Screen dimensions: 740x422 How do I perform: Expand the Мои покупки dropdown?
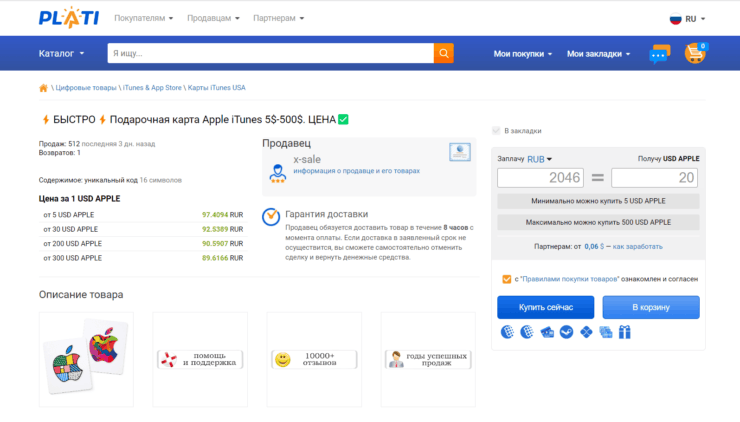click(522, 54)
